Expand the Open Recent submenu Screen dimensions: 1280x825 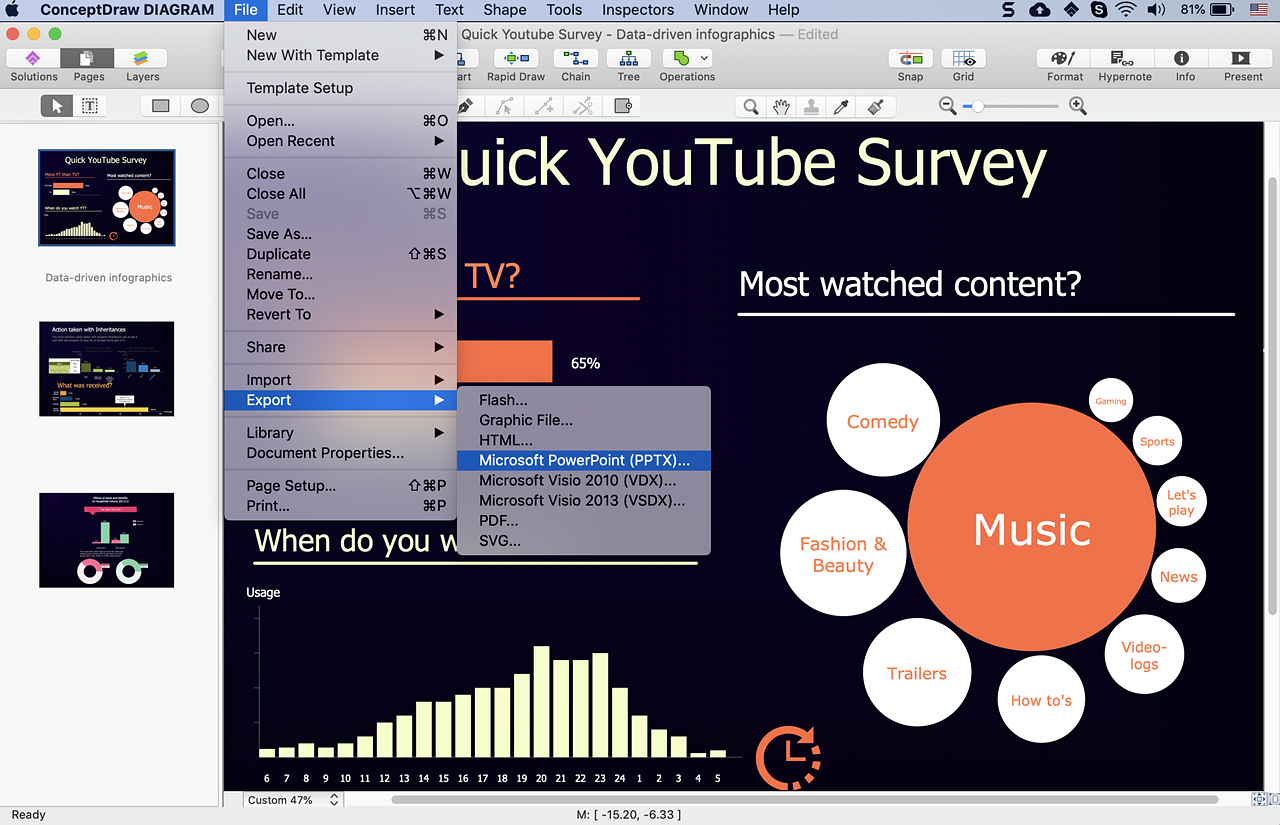(340, 141)
